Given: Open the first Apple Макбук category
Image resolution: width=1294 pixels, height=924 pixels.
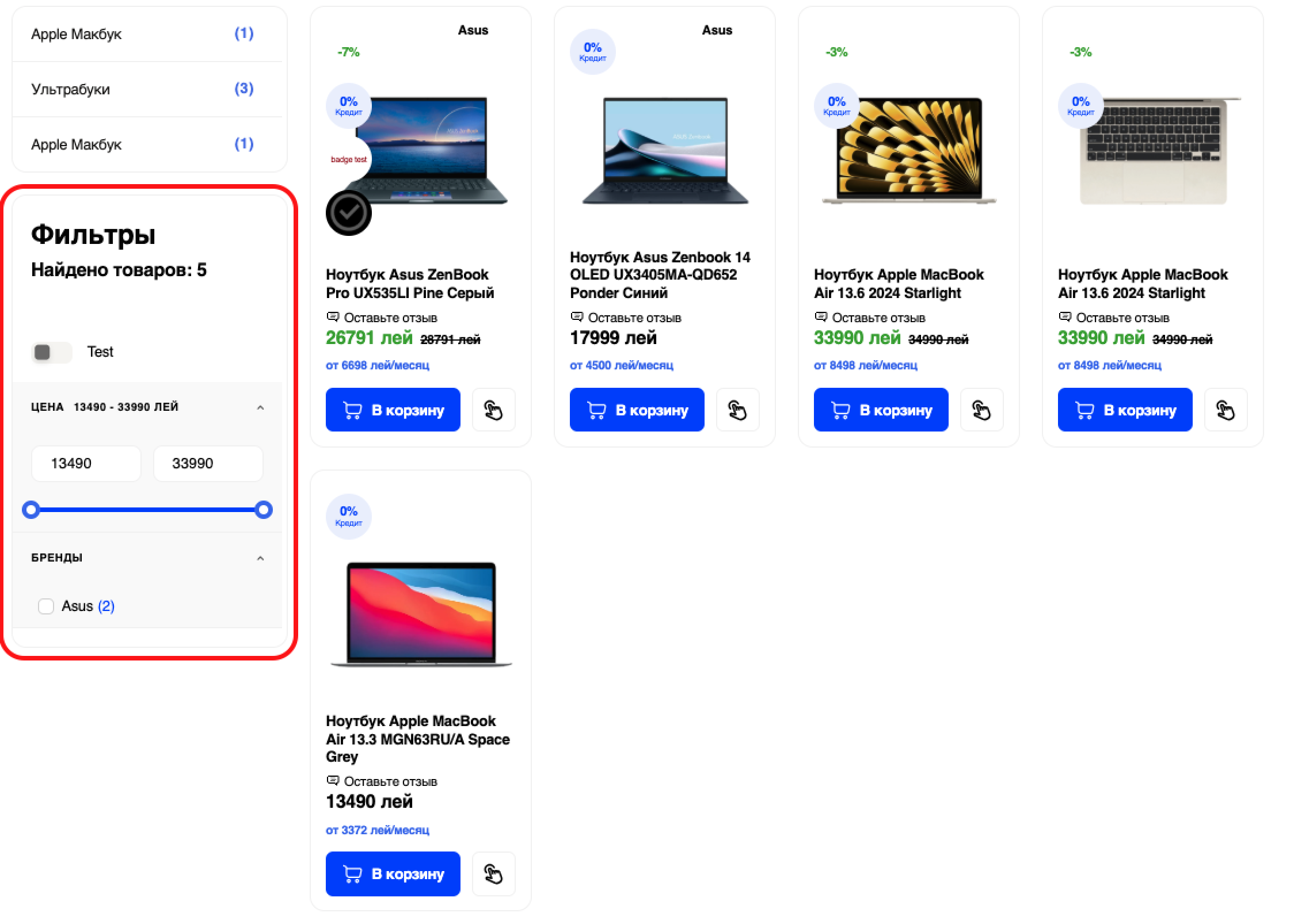Looking at the screenshot, I should [76, 34].
